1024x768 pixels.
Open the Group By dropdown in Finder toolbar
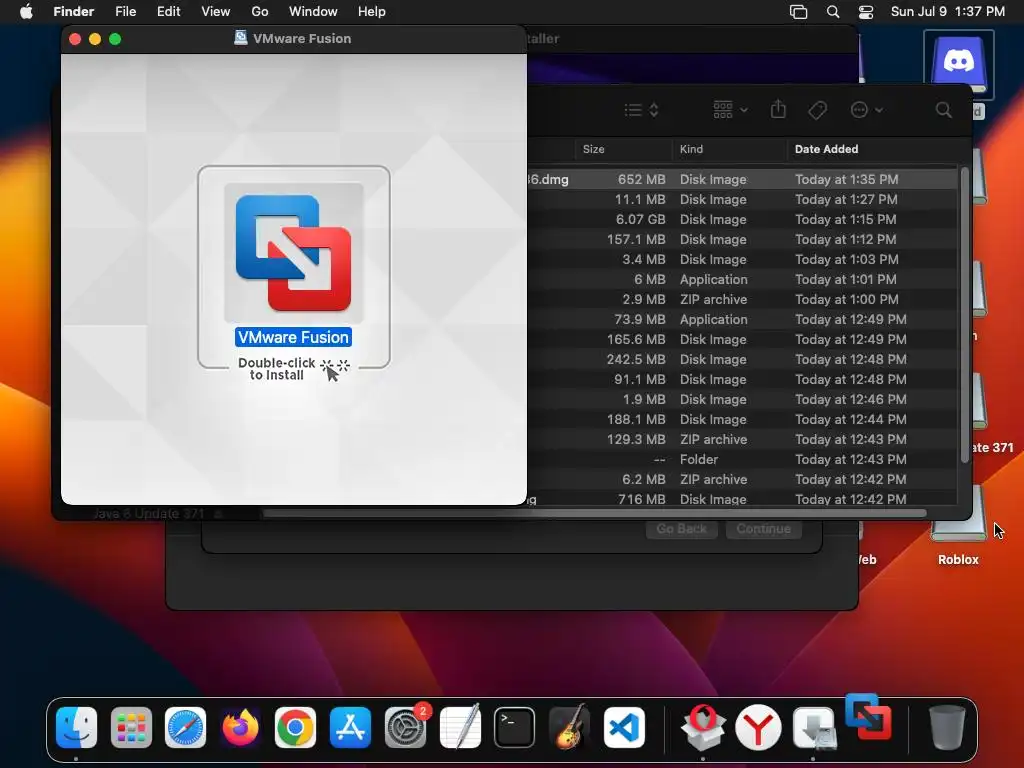pos(730,110)
